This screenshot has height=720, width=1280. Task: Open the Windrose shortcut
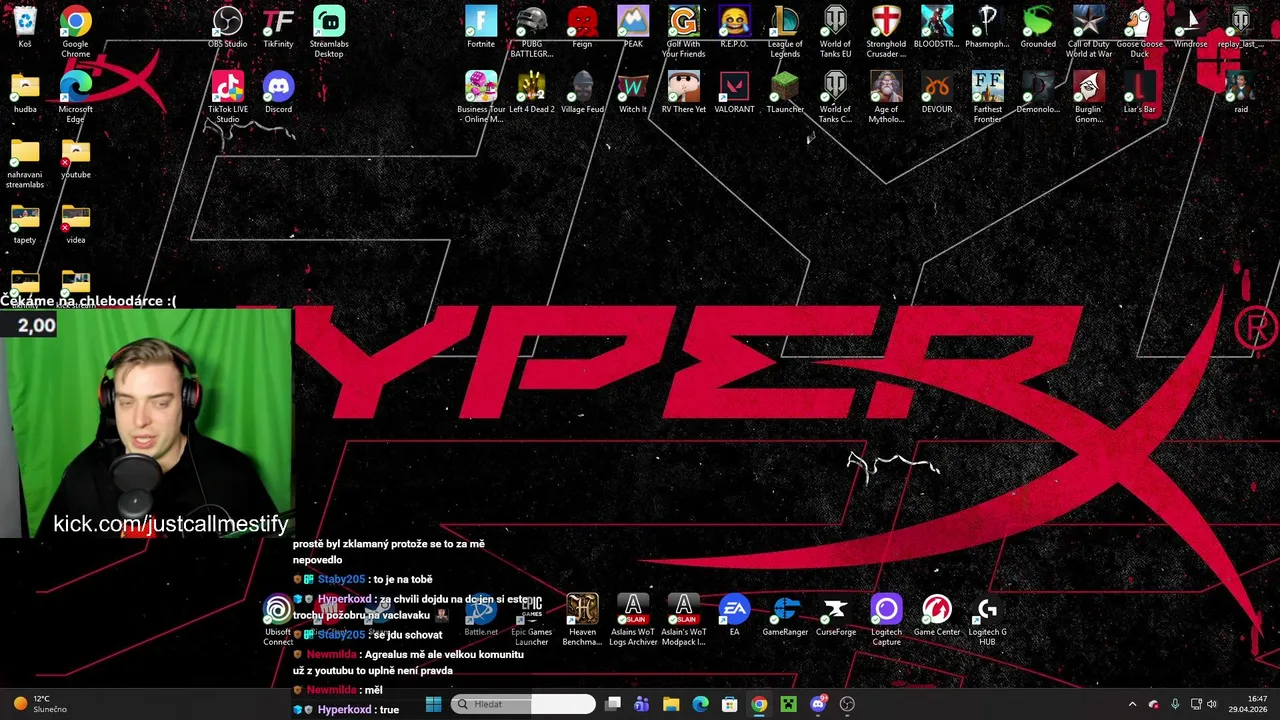tap(1190, 28)
